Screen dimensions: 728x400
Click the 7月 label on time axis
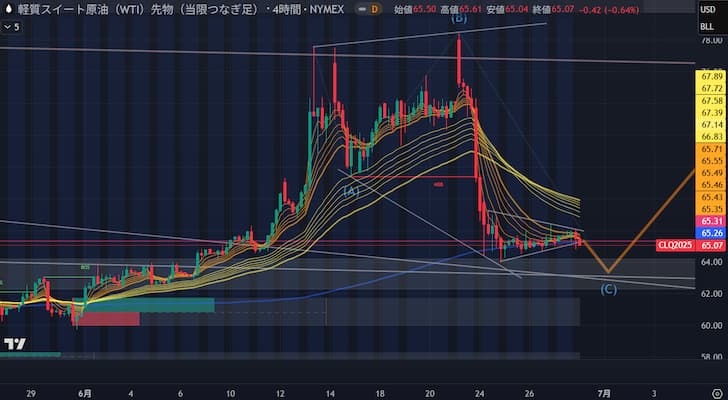604,394
